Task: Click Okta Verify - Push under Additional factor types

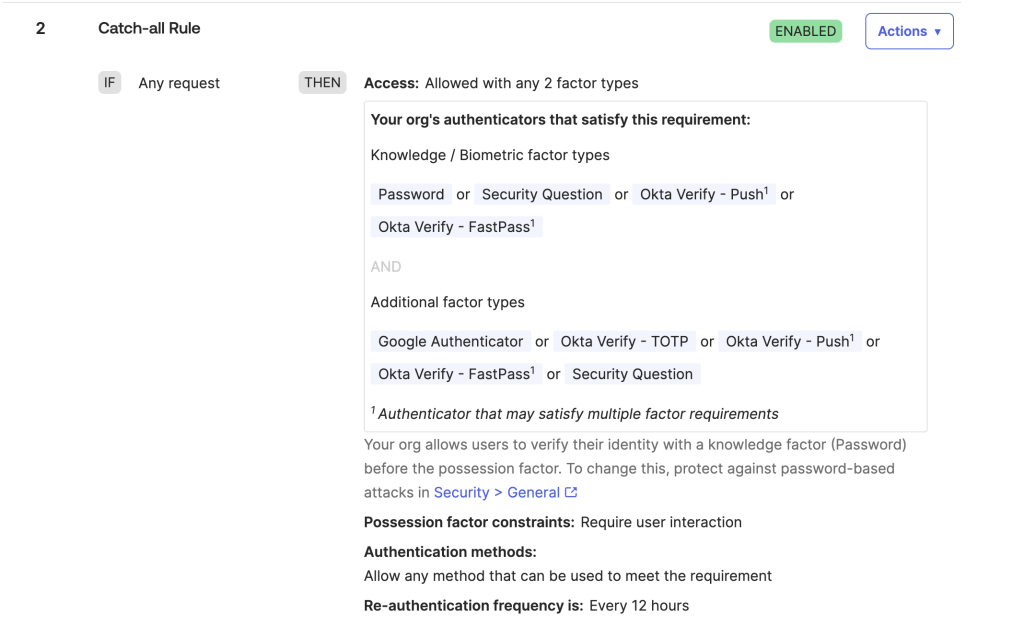Action: (x=789, y=341)
